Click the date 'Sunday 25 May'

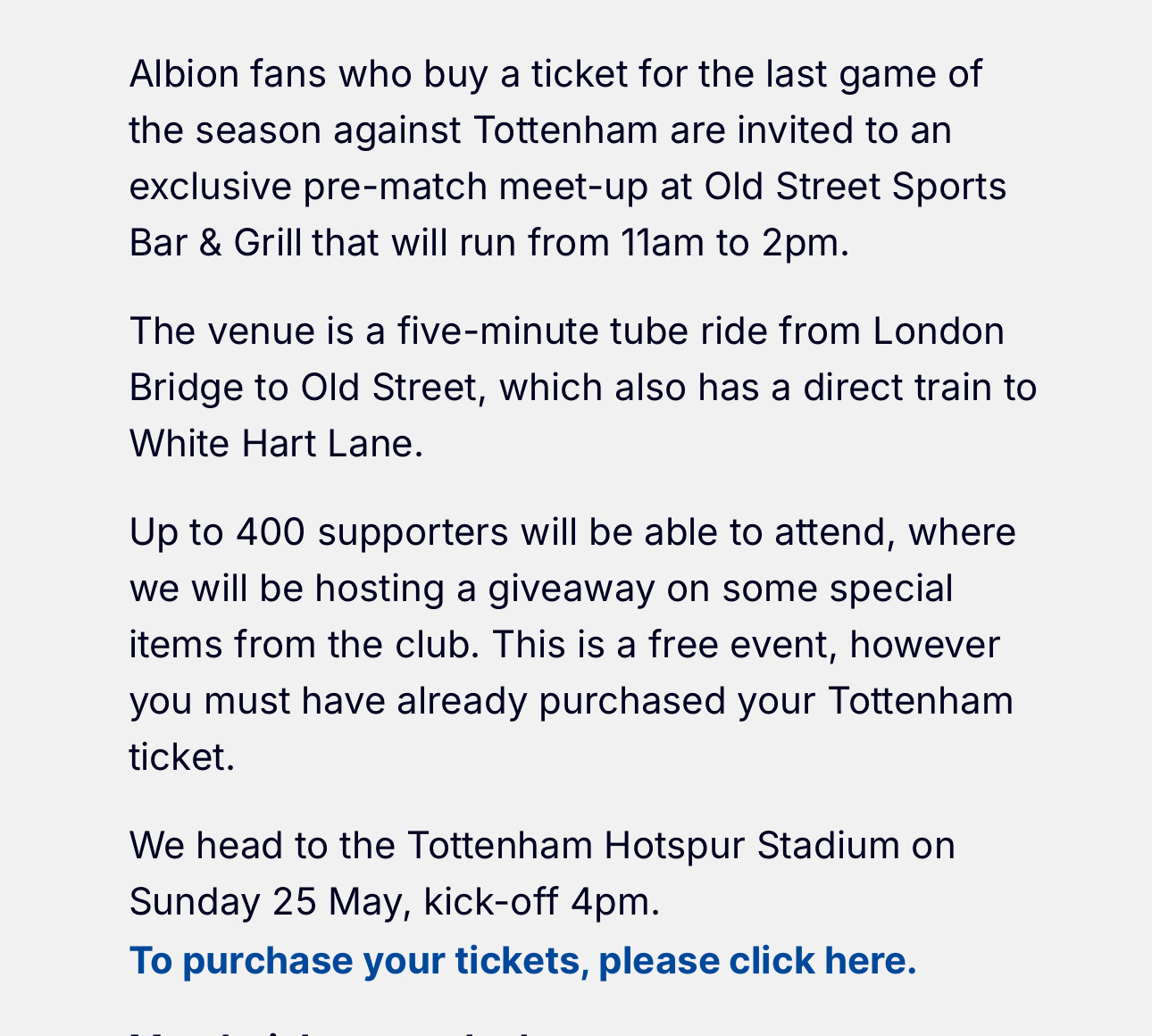(x=270, y=901)
